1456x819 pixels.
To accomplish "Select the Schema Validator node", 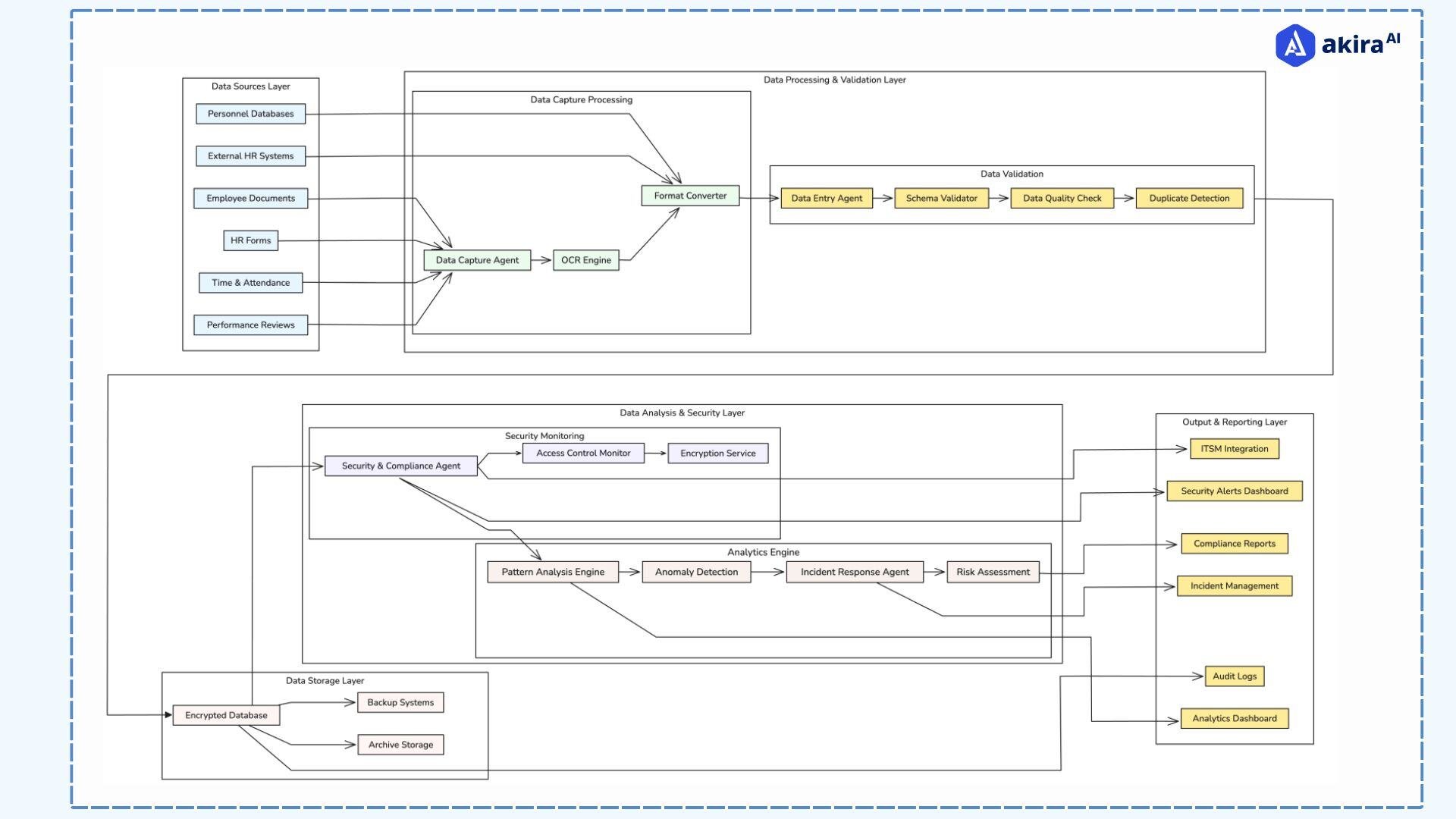I will tap(941, 198).
